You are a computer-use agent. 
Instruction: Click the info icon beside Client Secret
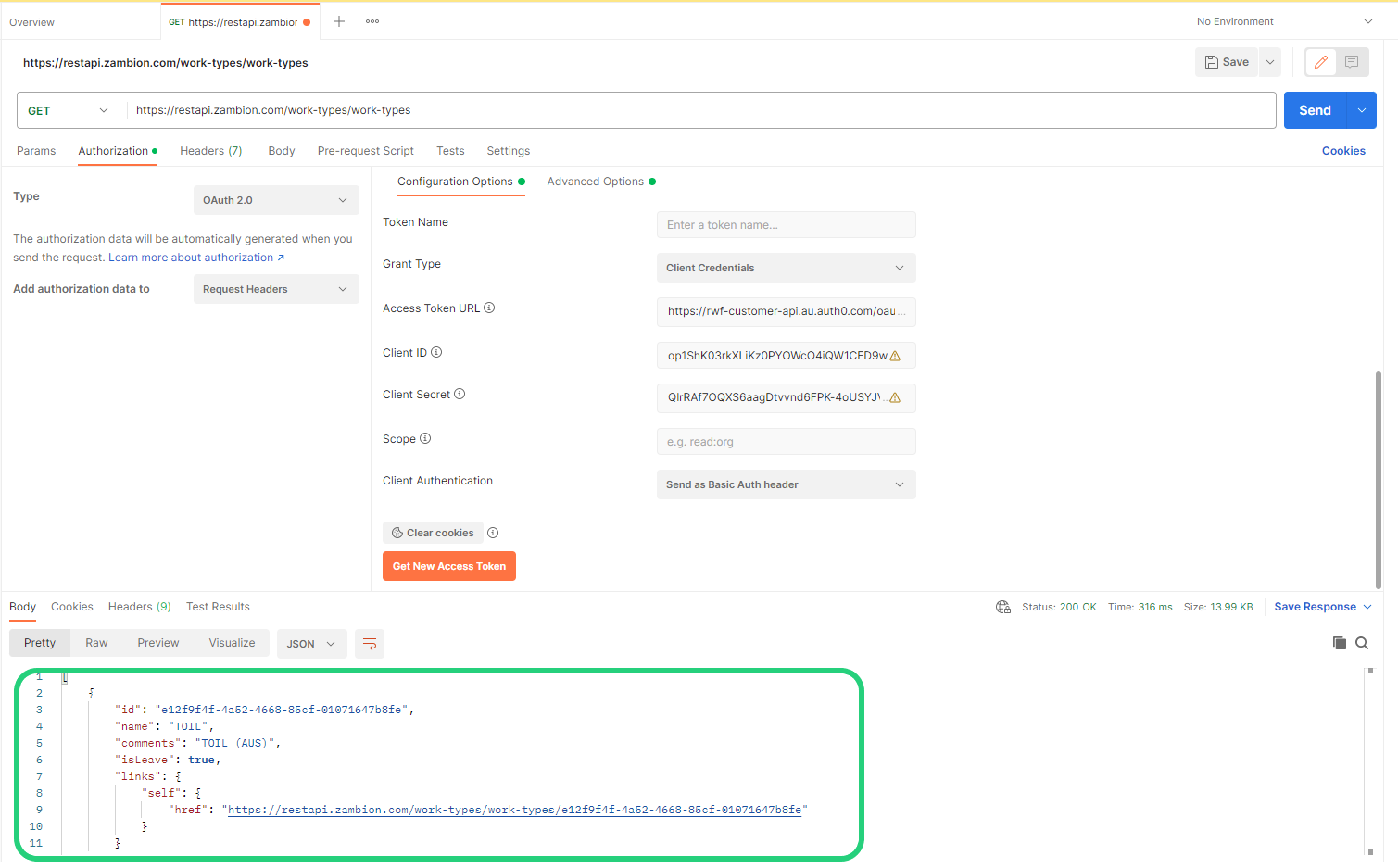460,395
